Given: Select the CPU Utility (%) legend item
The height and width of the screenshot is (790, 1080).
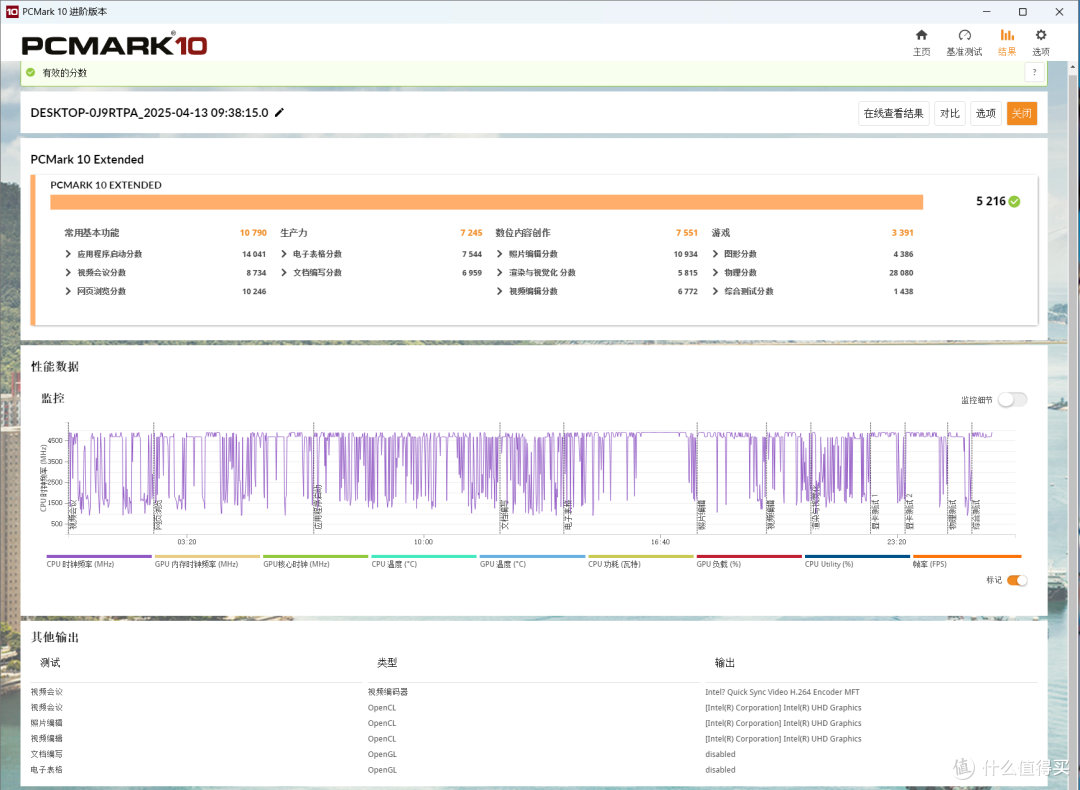Looking at the screenshot, I should [858, 561].
